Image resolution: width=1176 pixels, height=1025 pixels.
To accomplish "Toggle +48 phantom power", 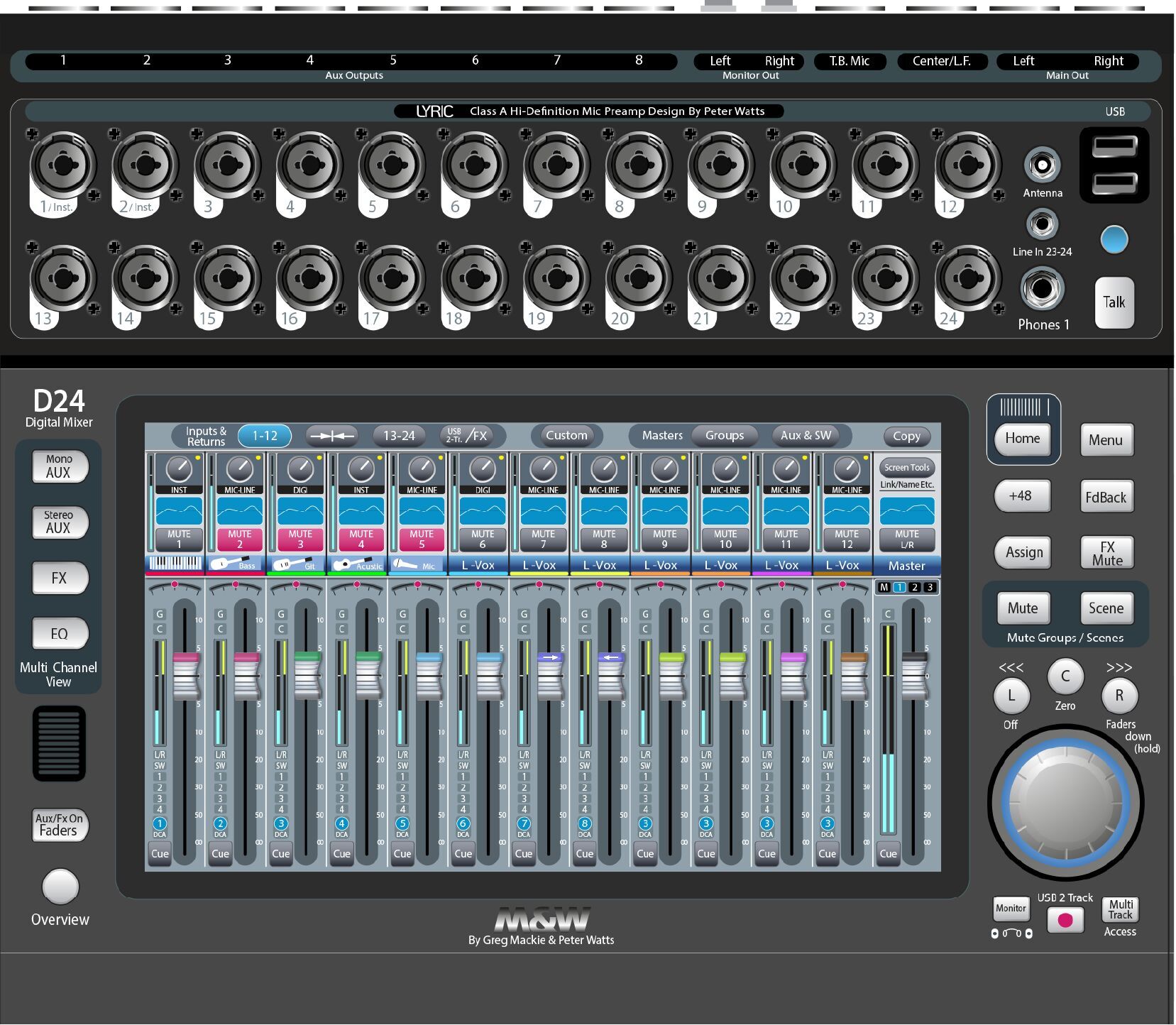I will [1021, 495].
